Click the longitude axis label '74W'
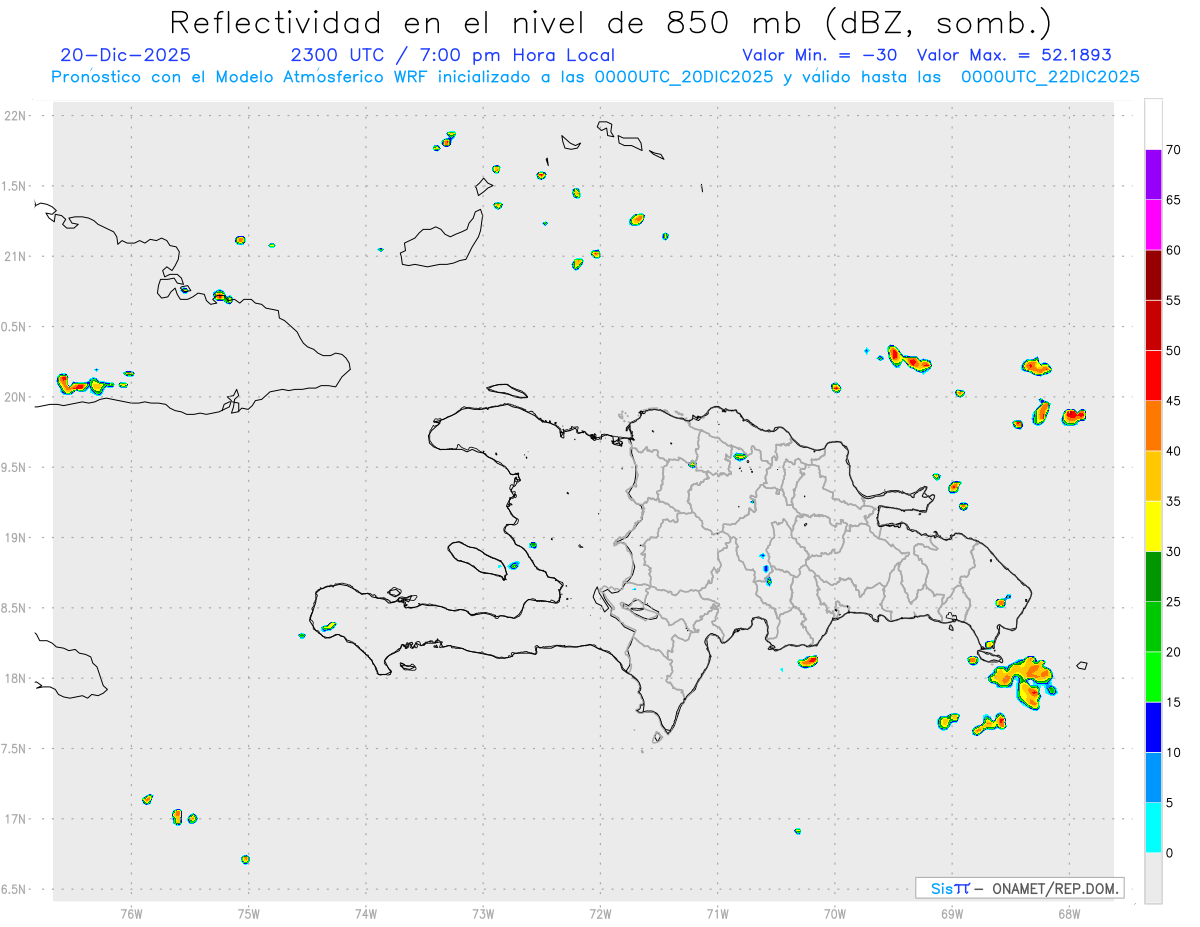1200x927 pixels. click(x=365, y=914)
